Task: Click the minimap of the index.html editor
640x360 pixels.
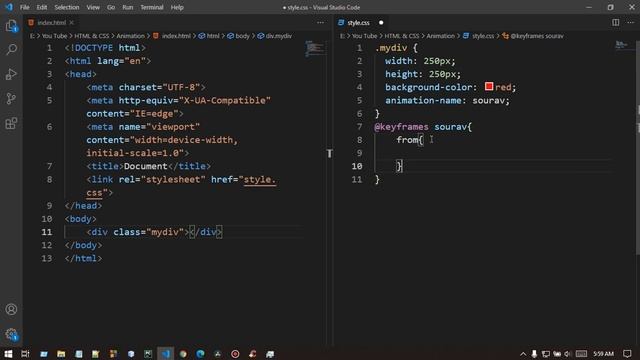Action: point(315,48)
